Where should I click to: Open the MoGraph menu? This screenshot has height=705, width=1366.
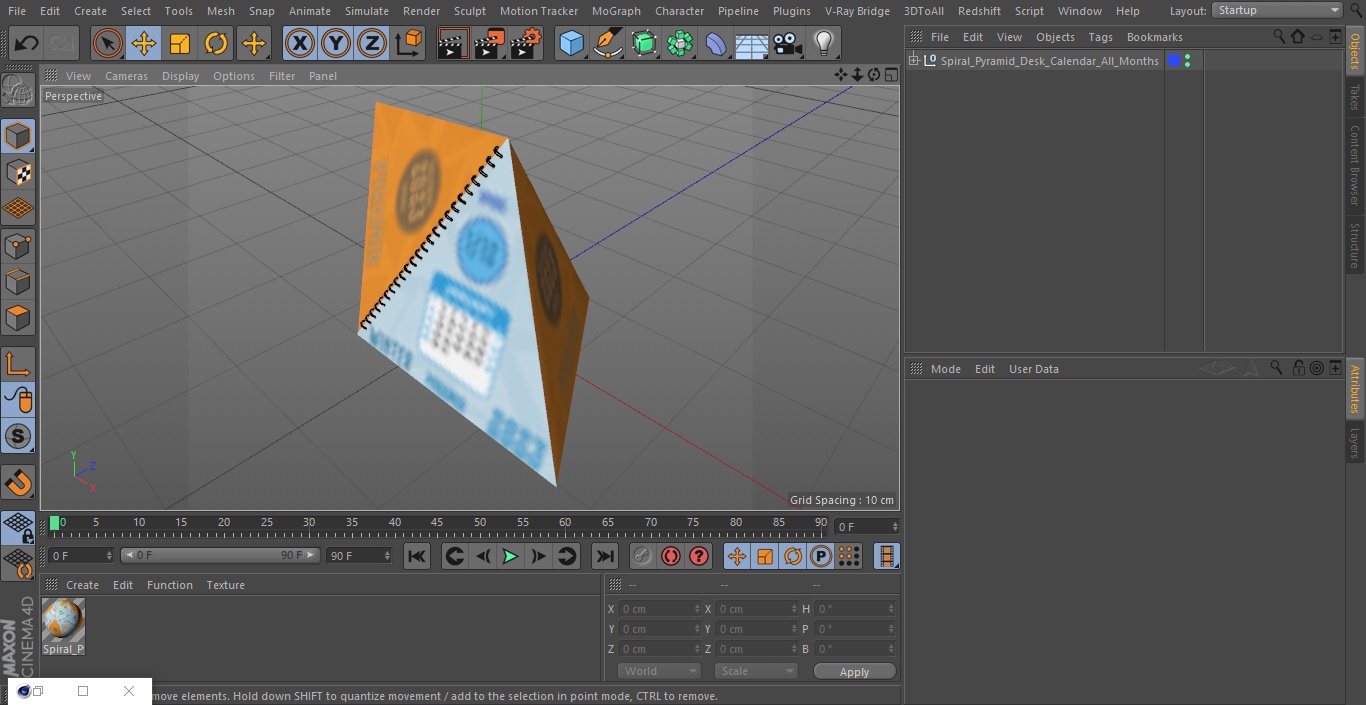pos(616,11)
